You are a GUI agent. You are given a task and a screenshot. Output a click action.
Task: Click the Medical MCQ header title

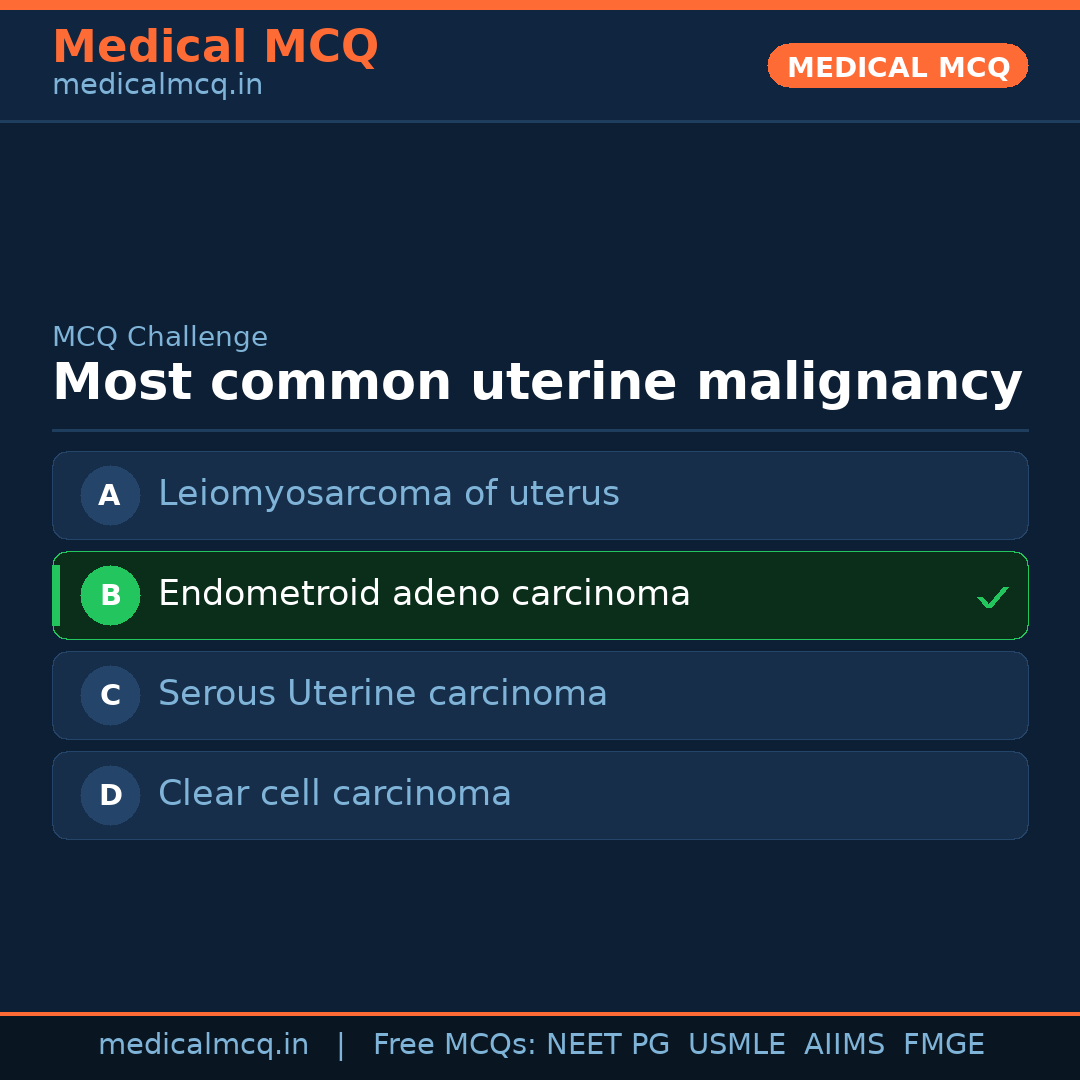point(215,47)
